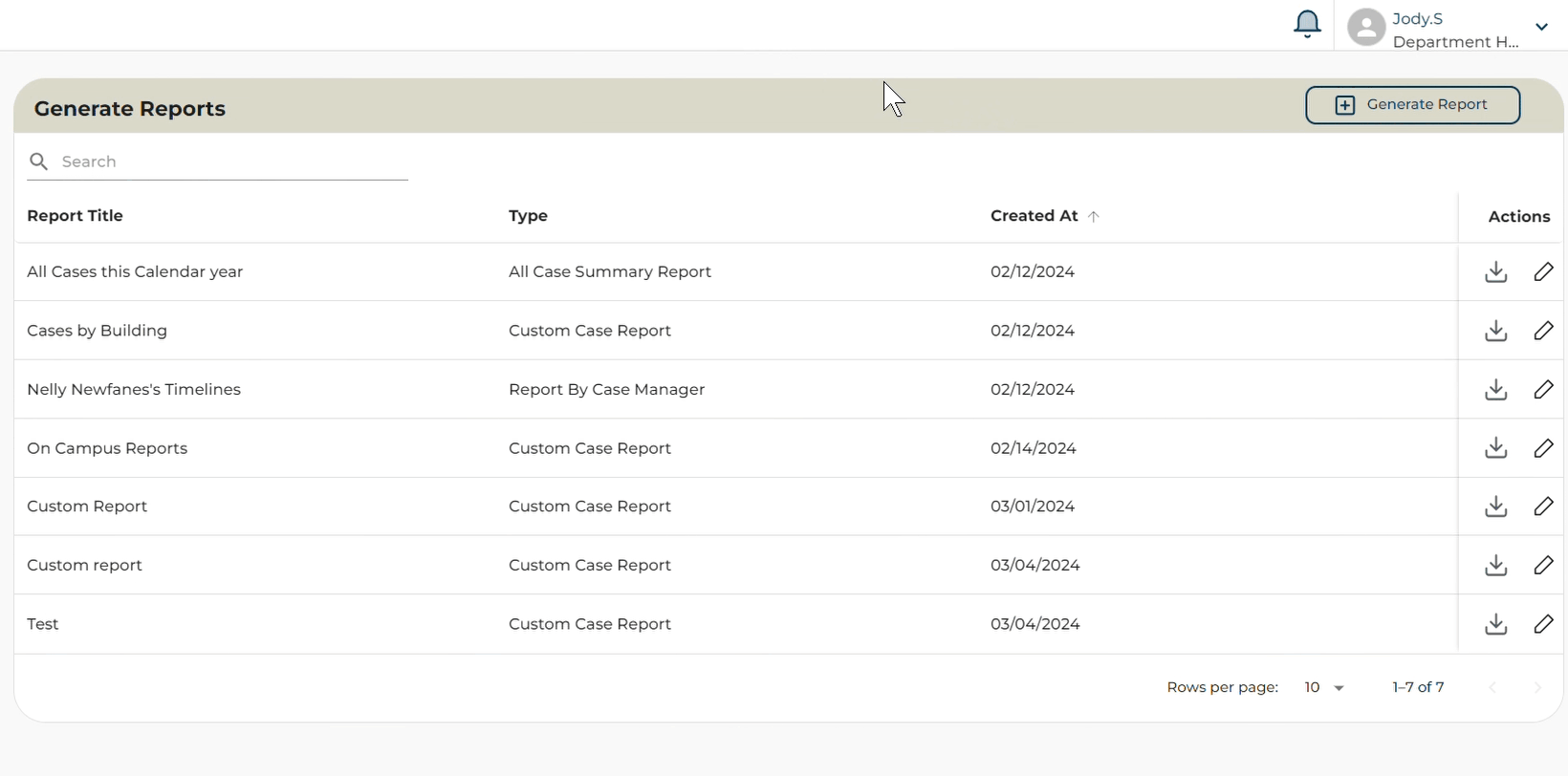Click the Generate Report button
Viewport: 1568px width, 776px height.
1412,105
